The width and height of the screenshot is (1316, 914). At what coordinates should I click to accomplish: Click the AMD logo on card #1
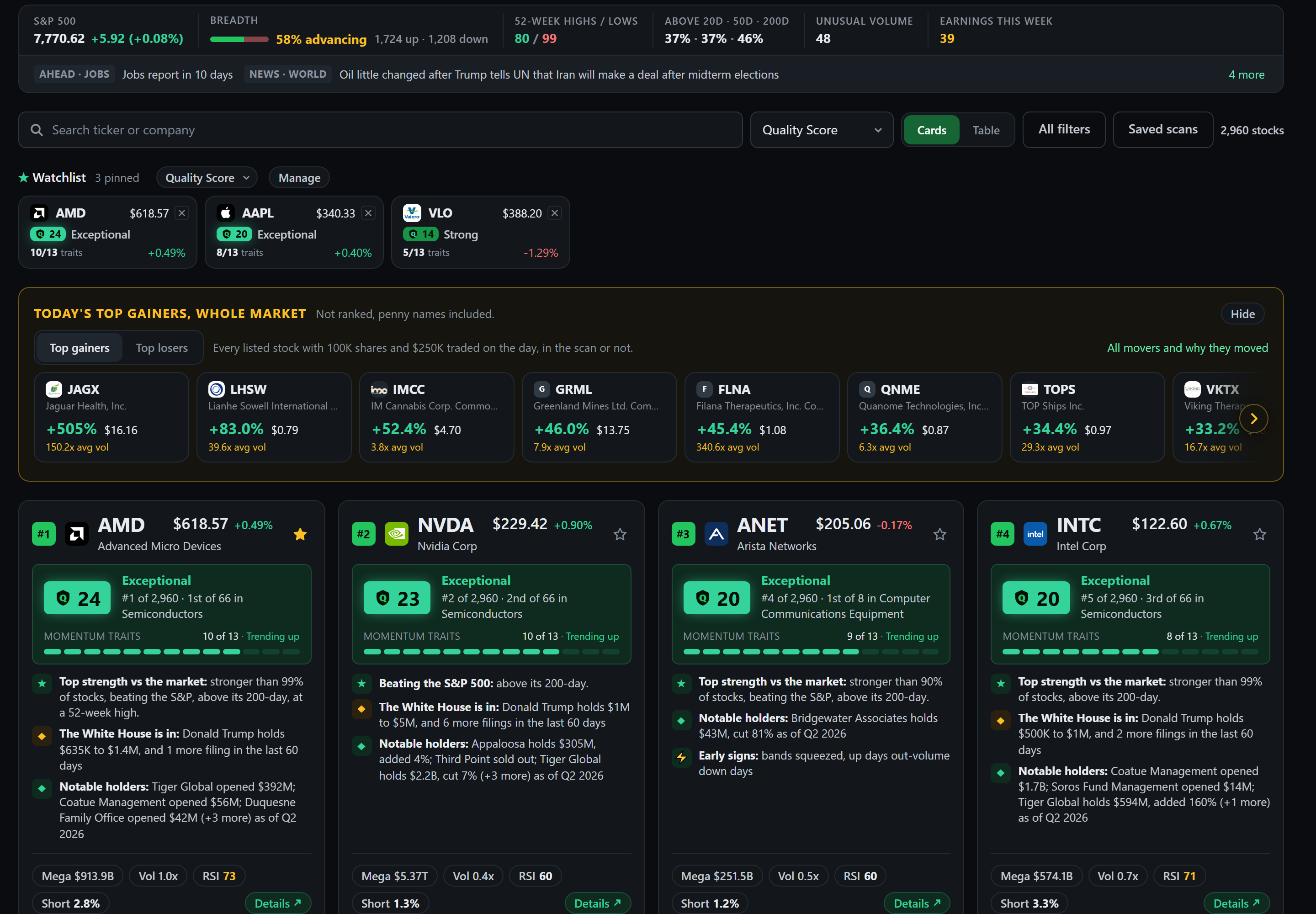pyautogui.click(x=76, y=534)
